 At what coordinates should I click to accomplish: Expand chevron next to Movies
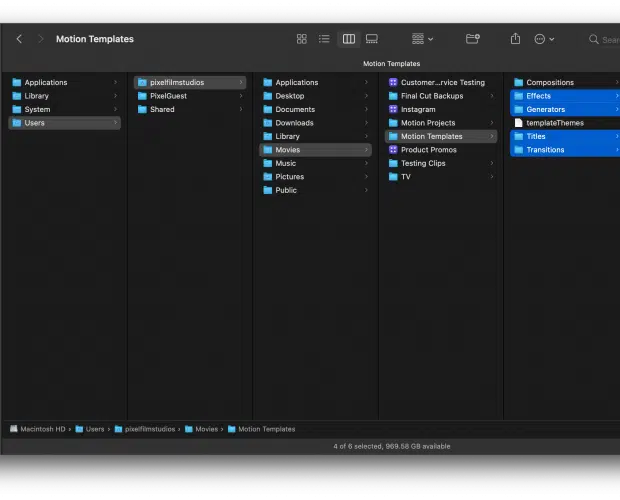pos(366,149)
